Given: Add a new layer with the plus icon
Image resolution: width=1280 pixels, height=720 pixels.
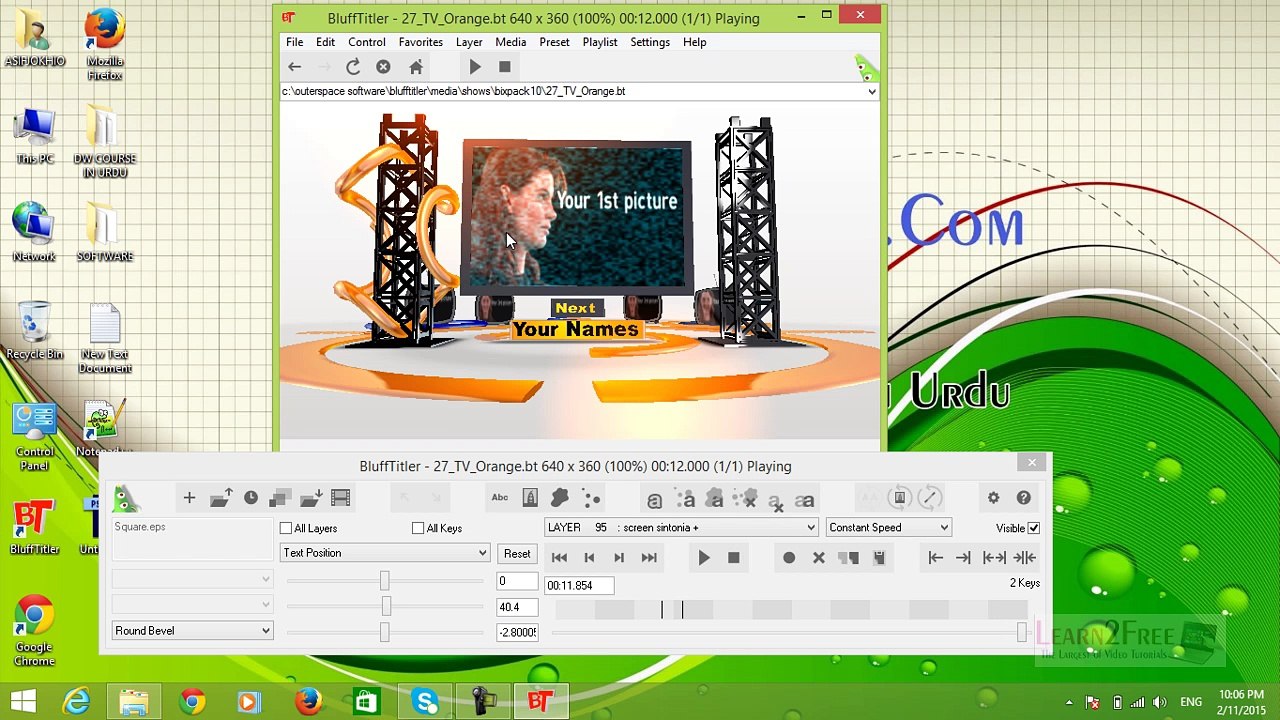Looking at the screenshot, I should tap(189, 497).
